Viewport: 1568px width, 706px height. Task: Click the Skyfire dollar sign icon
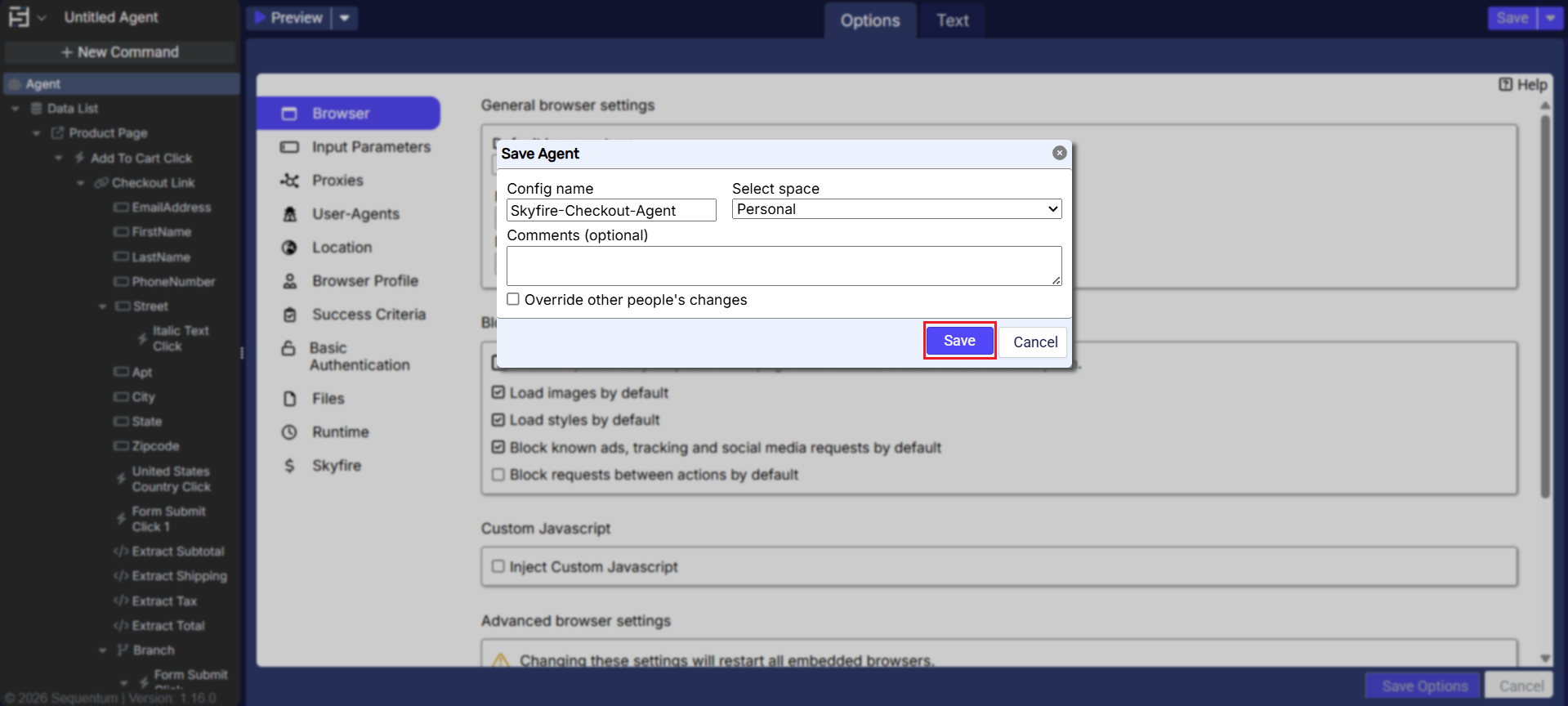289,466
